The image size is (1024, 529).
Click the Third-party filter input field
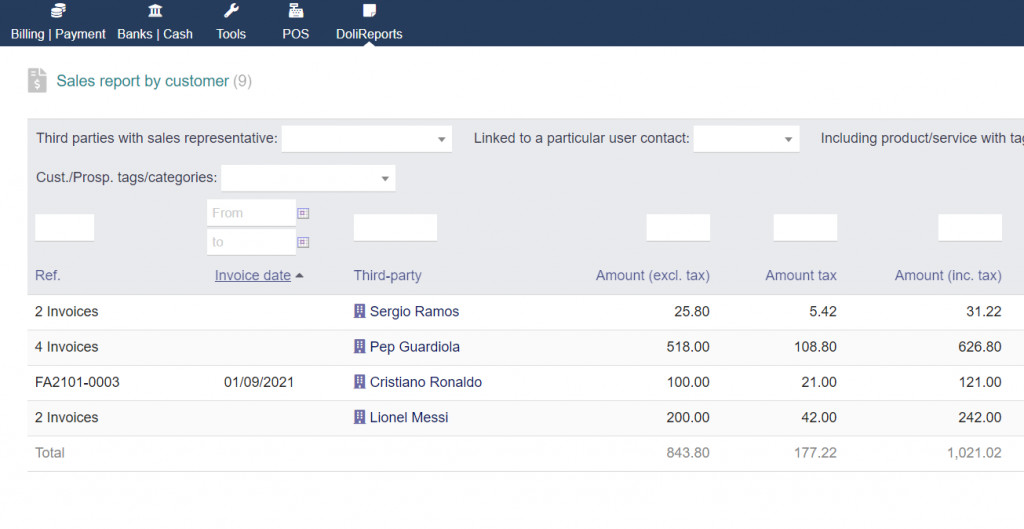pyautogui.click(x=395, y=227)
